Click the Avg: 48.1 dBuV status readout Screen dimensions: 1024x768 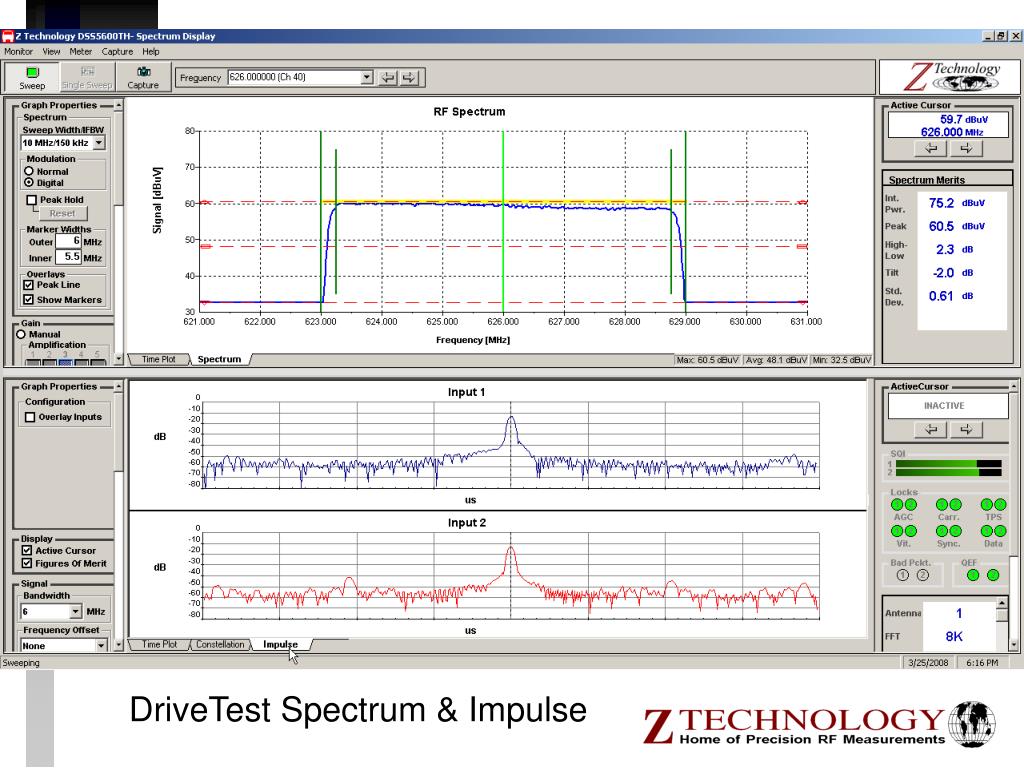click(x=776, y=360)
